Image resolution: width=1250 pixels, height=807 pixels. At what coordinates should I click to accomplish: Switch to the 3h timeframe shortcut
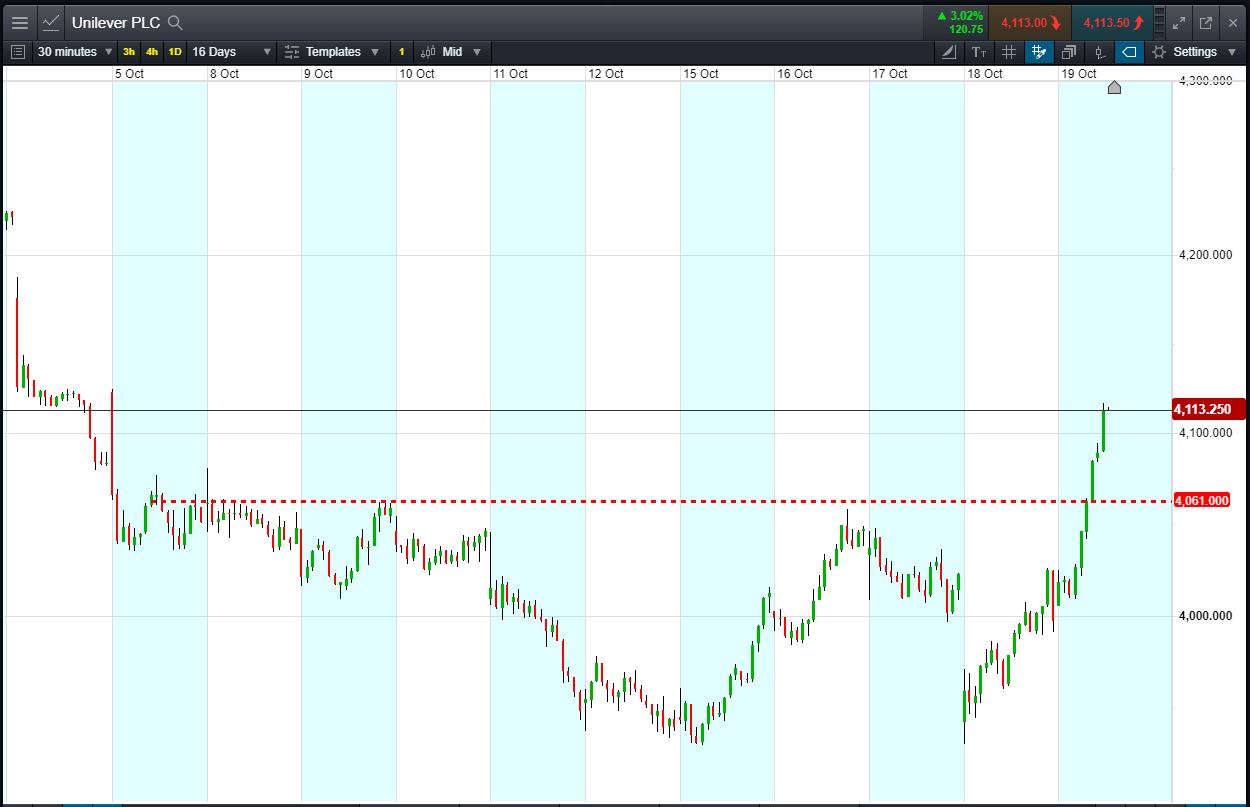pyautogui.click(x=129, y=52)
